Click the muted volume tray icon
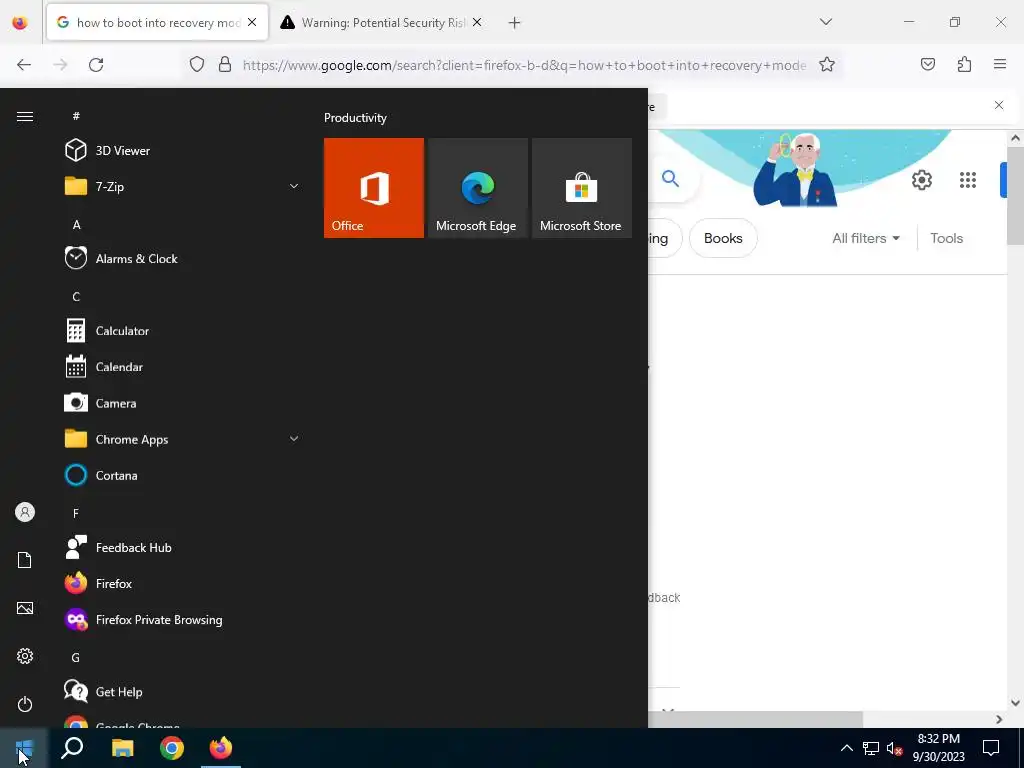The image size is (1024, 768). 894,748
